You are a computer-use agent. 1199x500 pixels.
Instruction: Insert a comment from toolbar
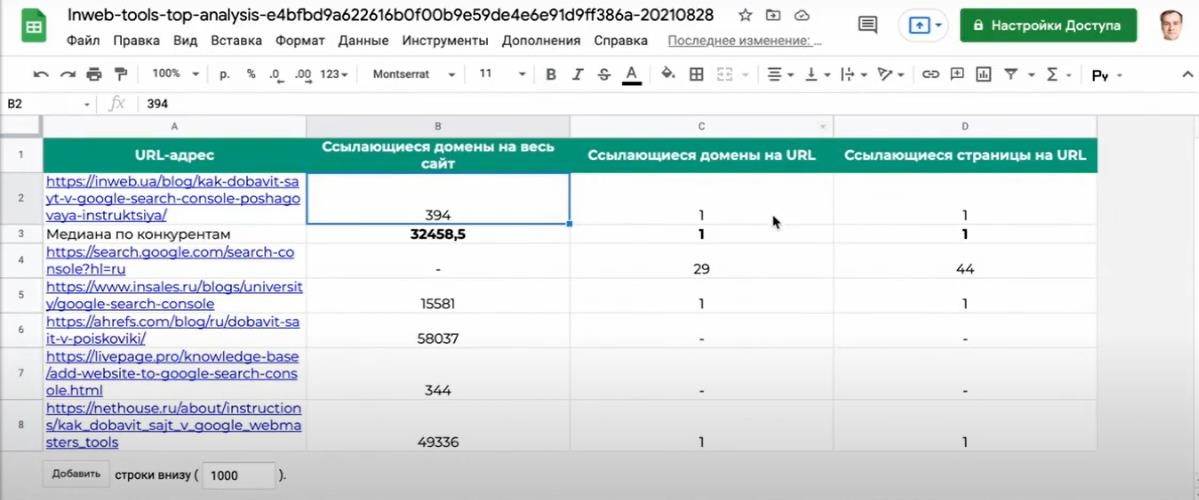click(957, 74)
